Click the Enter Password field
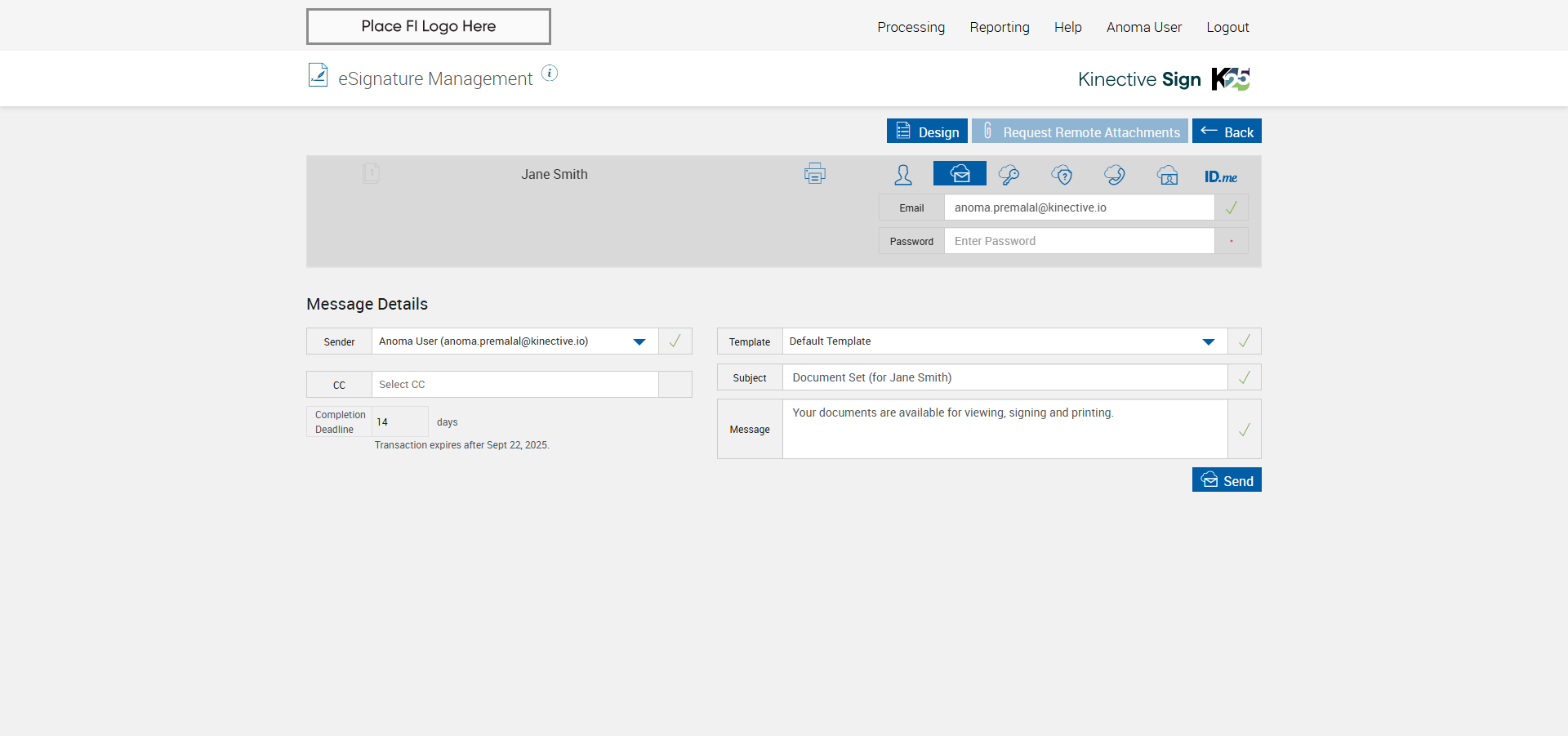Viewport: 1568px width, 736px height. pyautogui.click(x=1078, y=241)
